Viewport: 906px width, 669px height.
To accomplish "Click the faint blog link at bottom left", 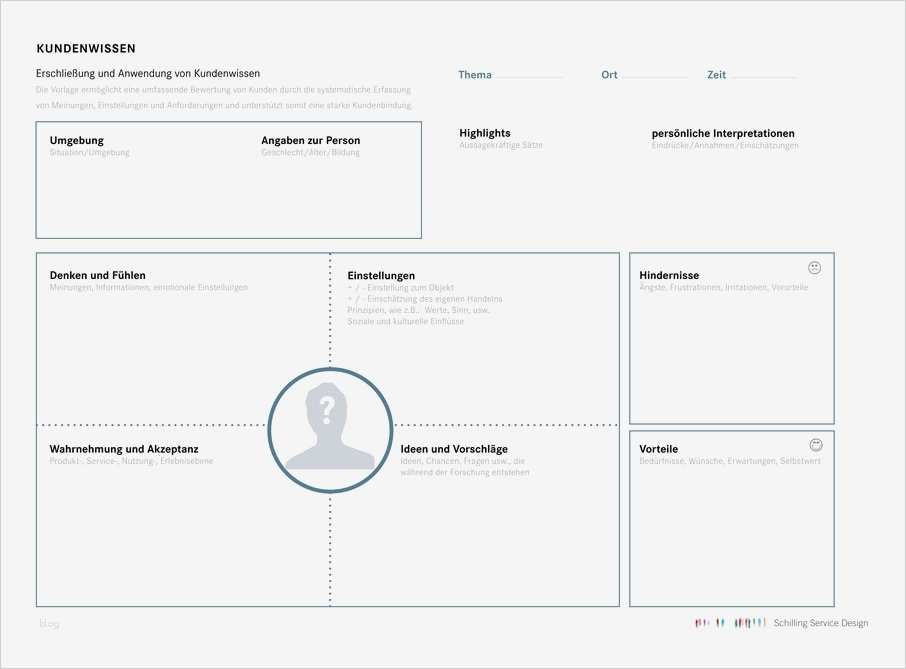I will pos(49,624).
